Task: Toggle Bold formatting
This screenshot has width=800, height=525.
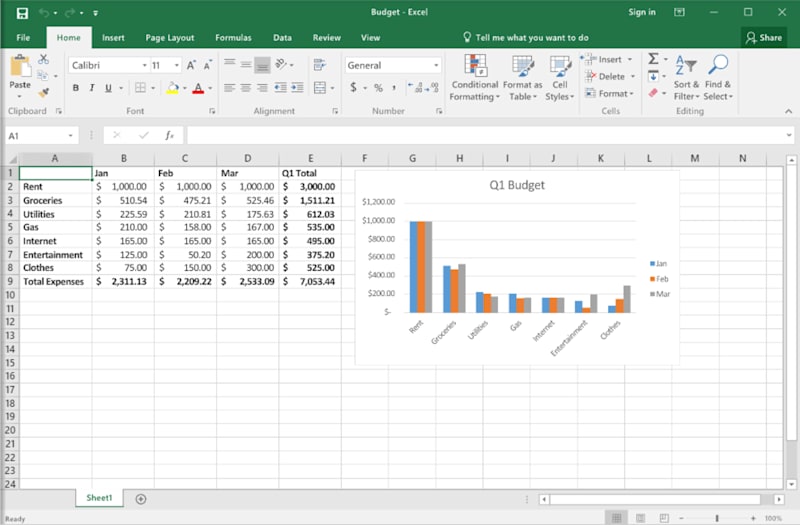Action: coord(76,88)
